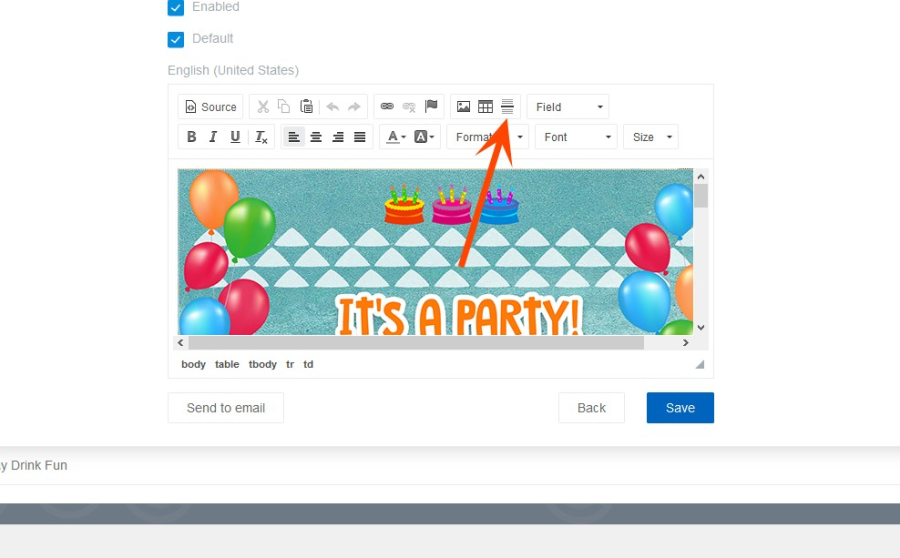
Task: Expand the Size dropdown
Action: (x=650, y=137)
